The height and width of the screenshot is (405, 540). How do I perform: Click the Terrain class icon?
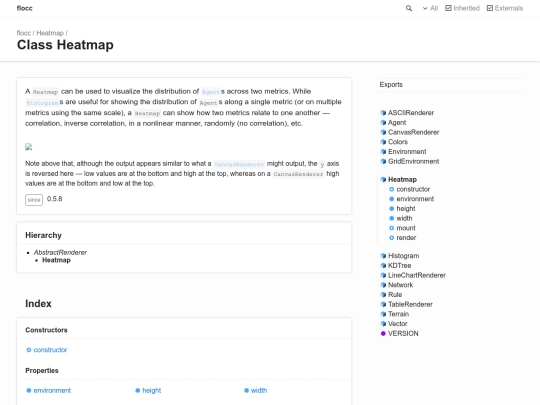383,314
